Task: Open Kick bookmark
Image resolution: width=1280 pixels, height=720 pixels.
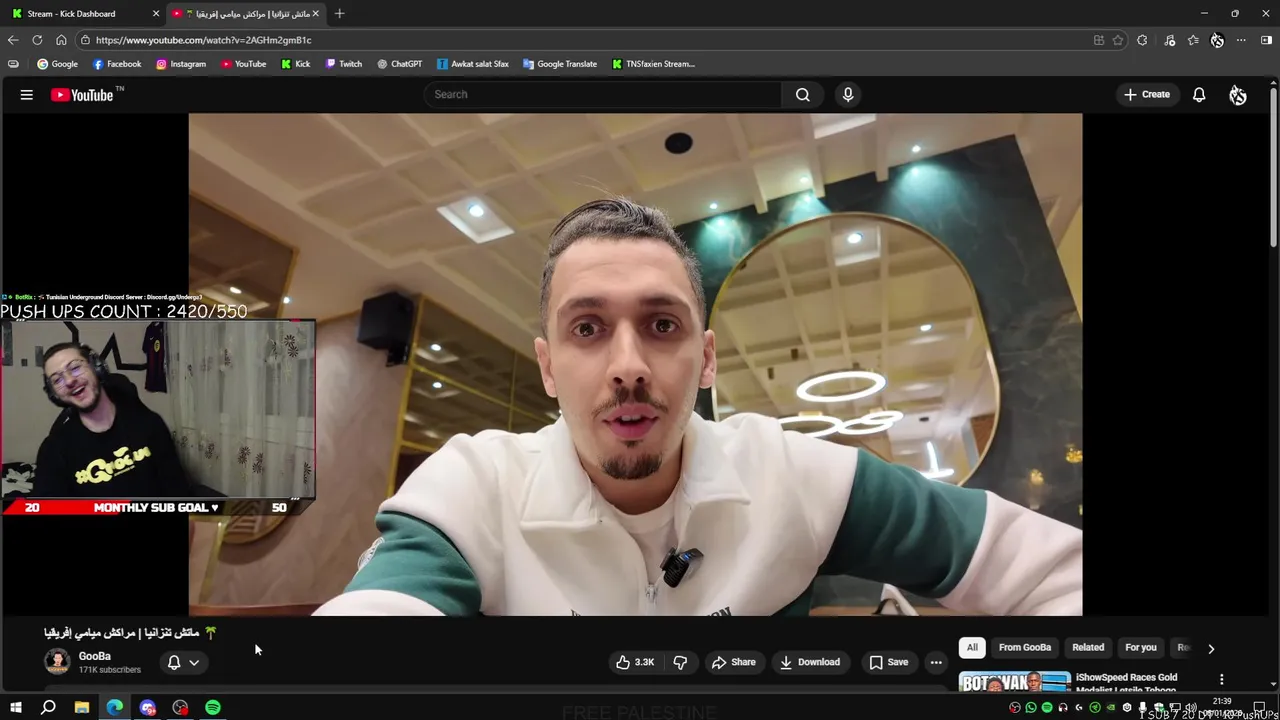Action: pyautogui.click(x=296, y=64)
